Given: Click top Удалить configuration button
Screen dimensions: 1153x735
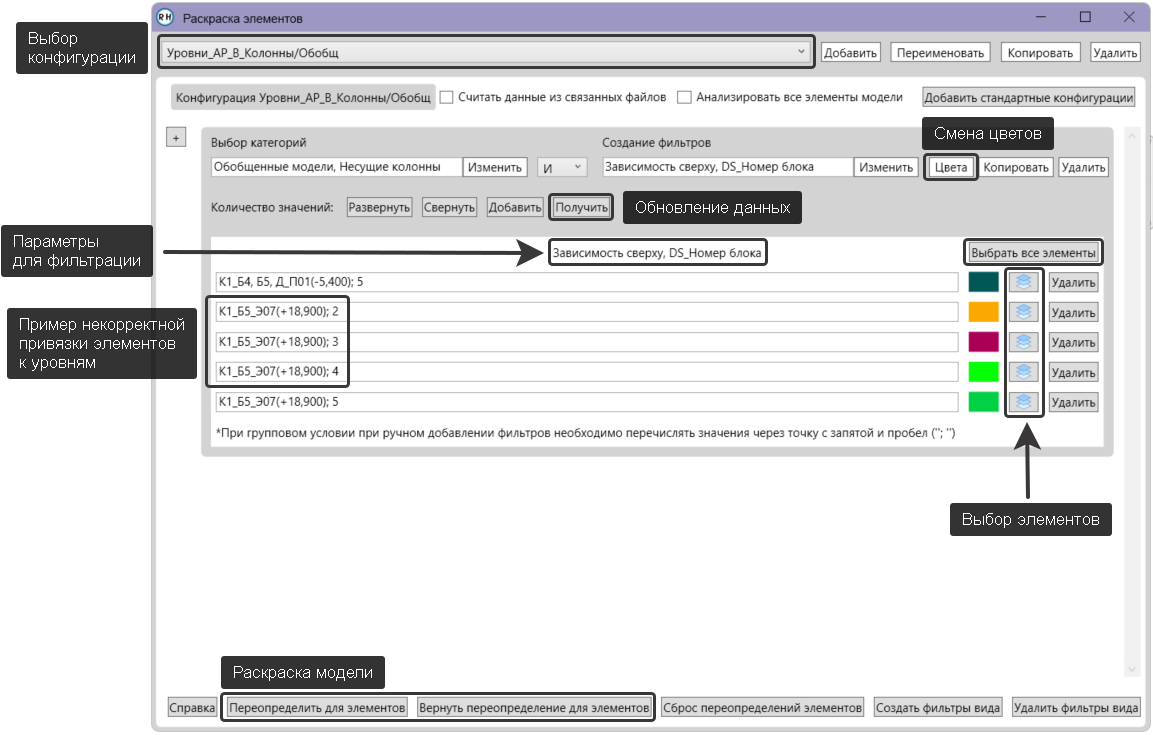Looking at the screenshot, I should [x=1115, y=52].
